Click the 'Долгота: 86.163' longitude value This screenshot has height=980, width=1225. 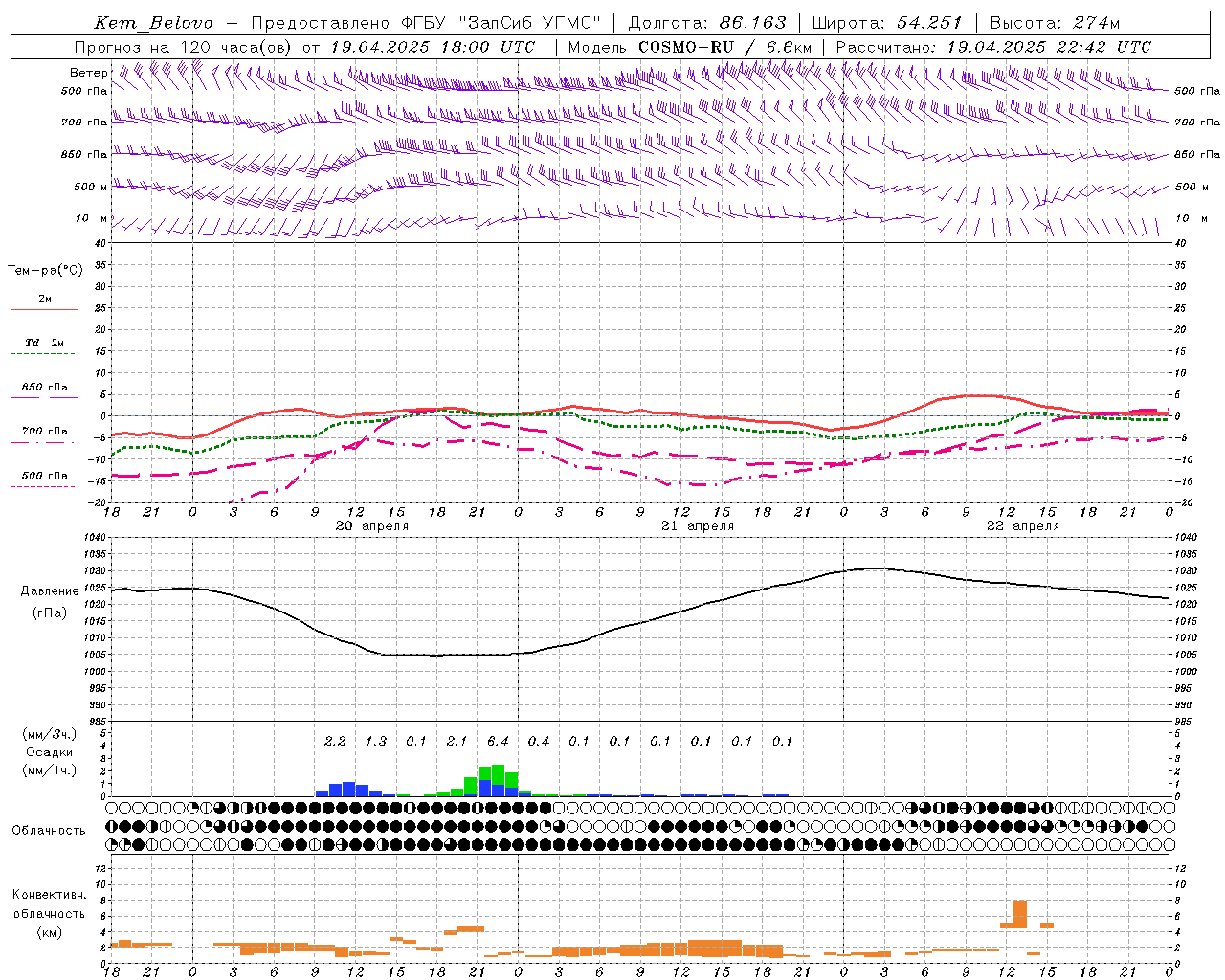(x=706, y=23)
